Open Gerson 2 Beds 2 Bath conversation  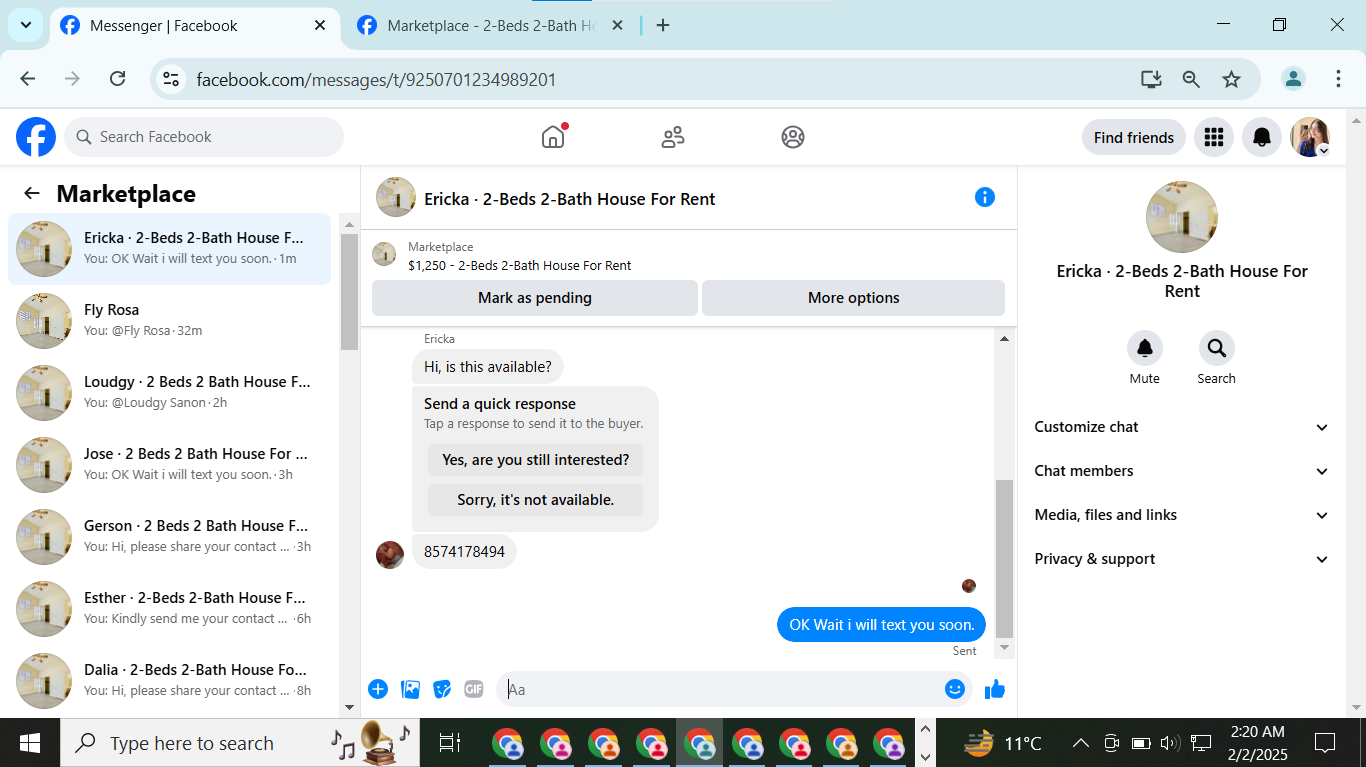point(170,537)
